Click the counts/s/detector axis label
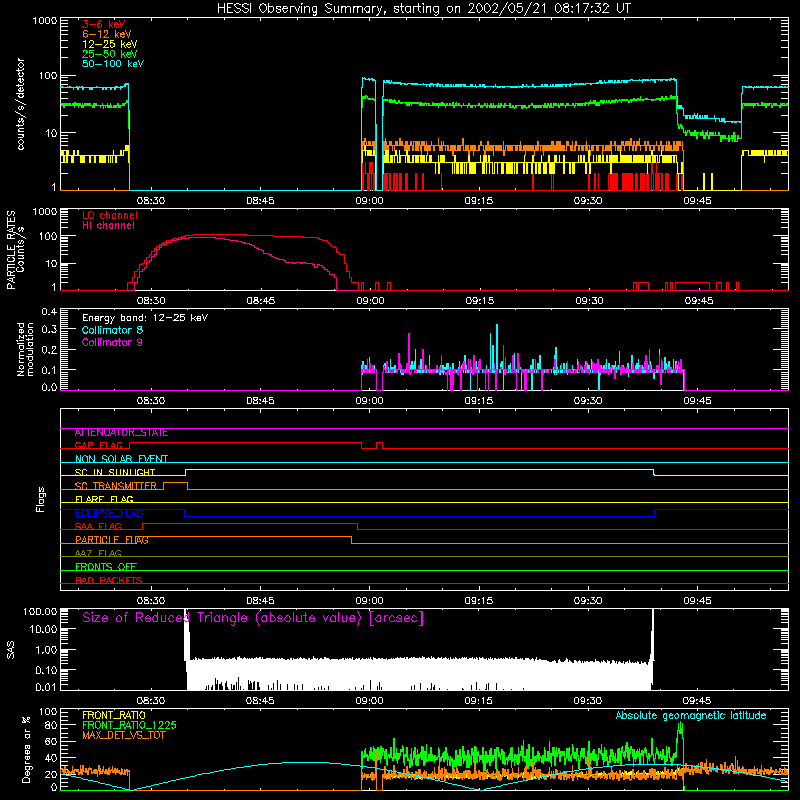Screen dimensions: 800x800 coord(21,104)
